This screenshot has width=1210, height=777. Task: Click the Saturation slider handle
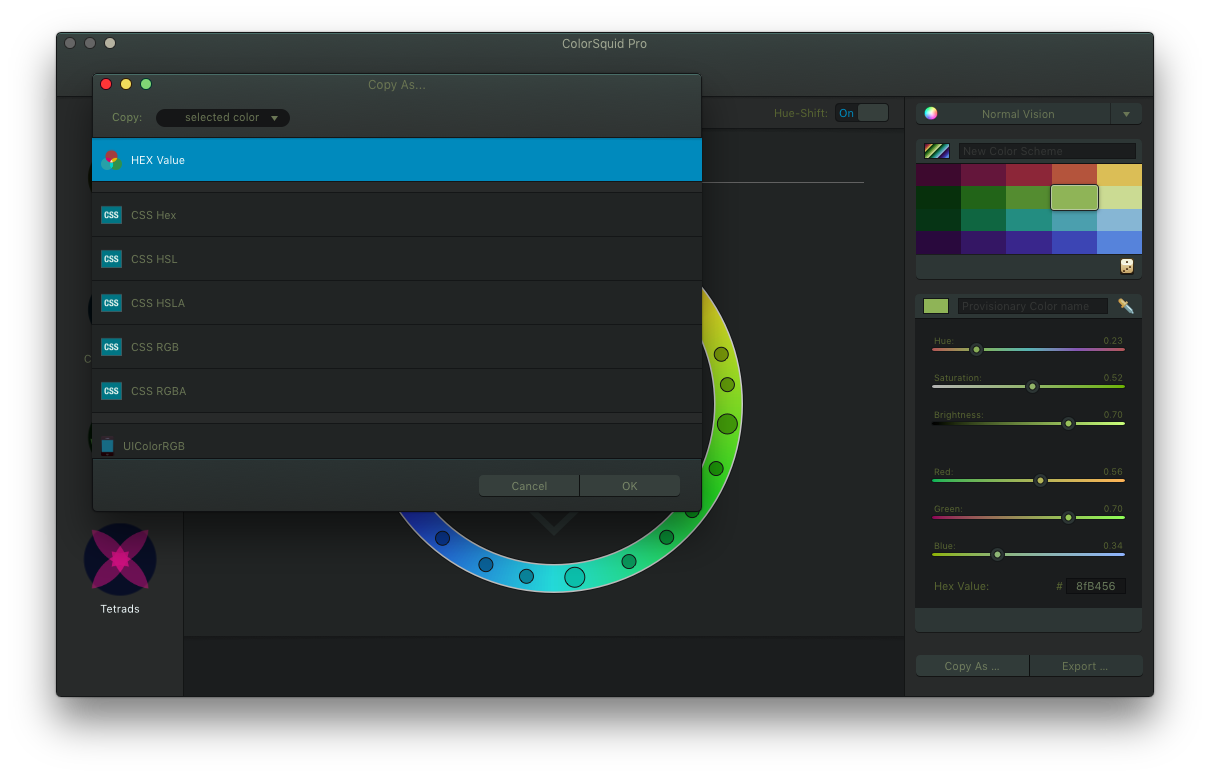1032,386
